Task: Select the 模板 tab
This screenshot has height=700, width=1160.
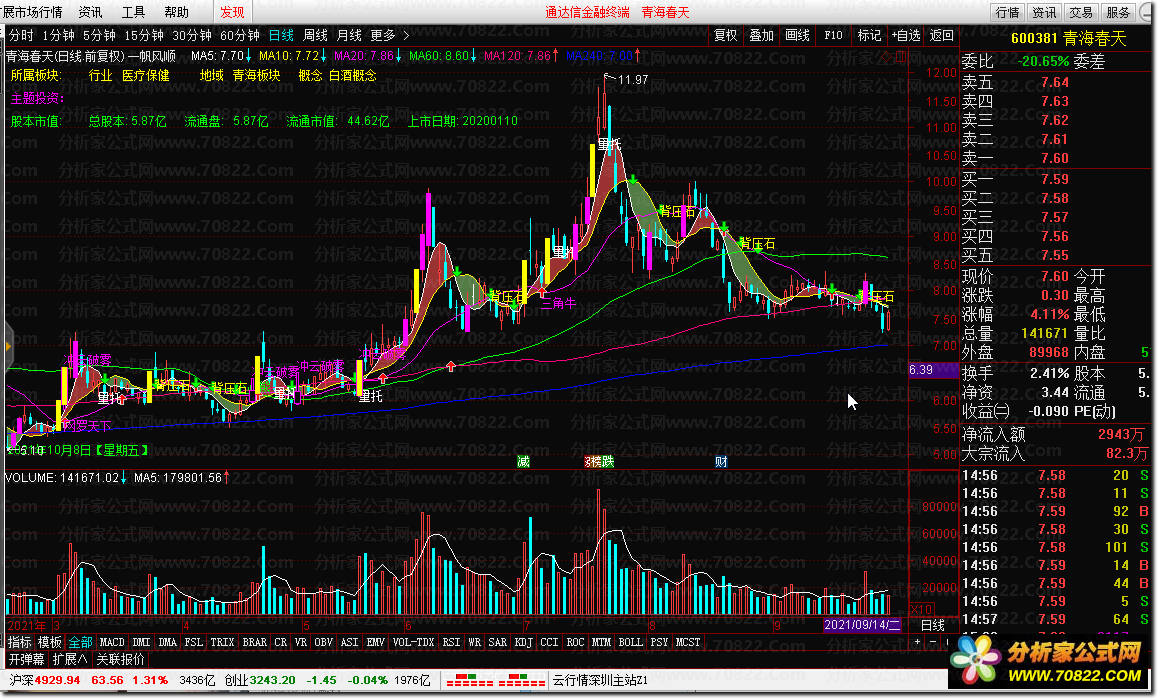Action: [50, 642]
